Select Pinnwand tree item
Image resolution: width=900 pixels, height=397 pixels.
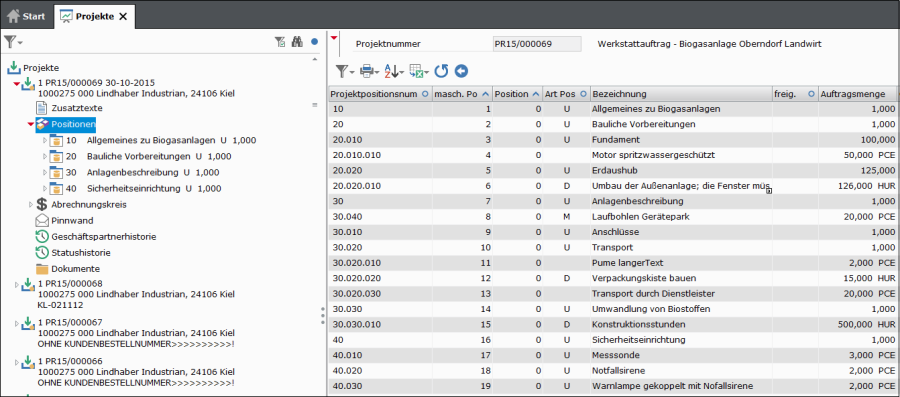pos(72,220)
